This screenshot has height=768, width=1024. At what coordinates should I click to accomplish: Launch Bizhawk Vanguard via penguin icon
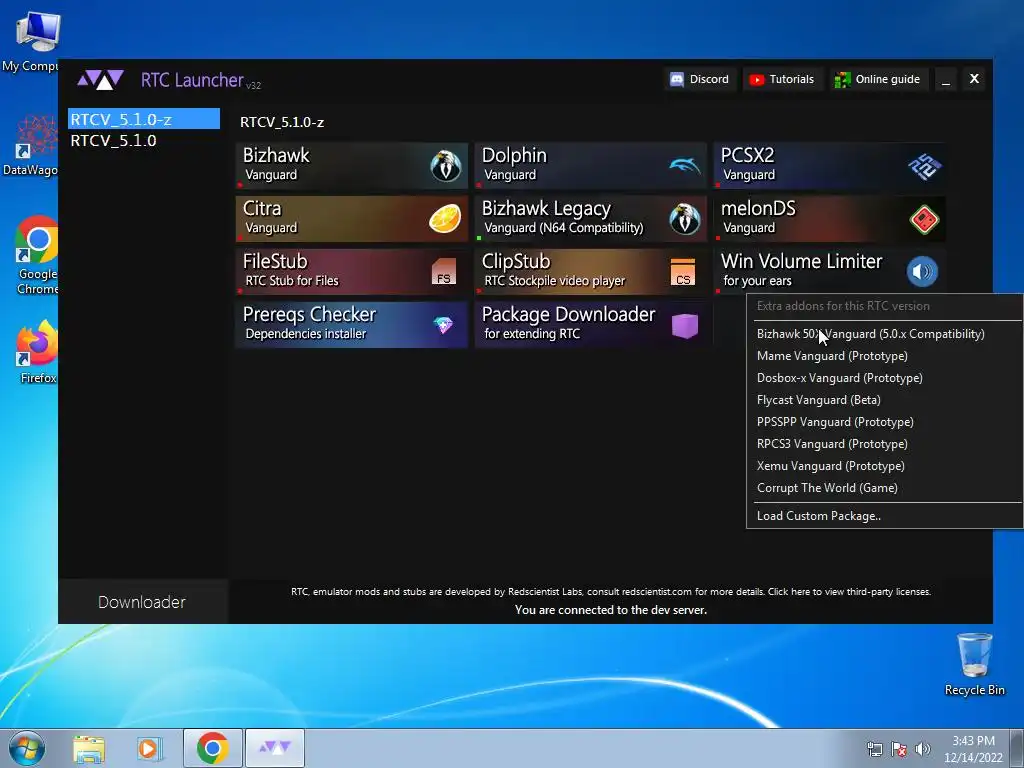[x=445, y=166]
